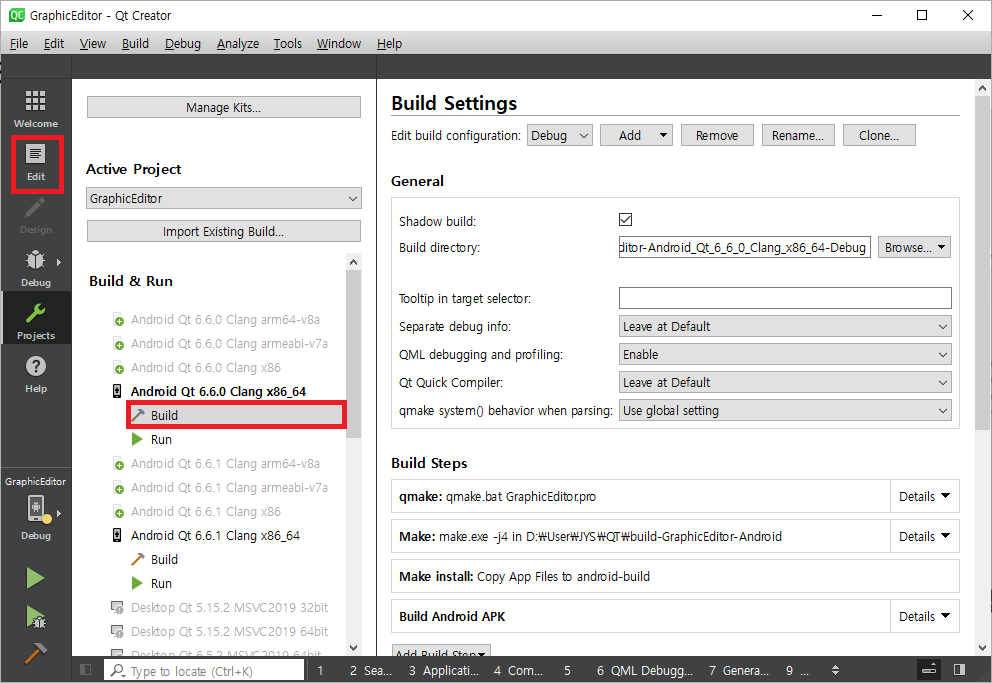Open the Tools menu
This screenshot has width=992, height=683.
coord(287,44)
